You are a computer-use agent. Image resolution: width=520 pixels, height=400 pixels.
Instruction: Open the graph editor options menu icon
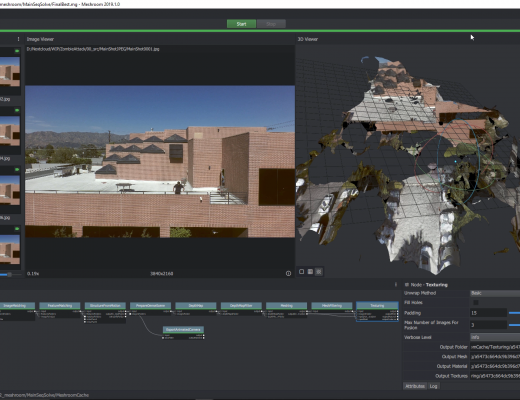[396, 285]
